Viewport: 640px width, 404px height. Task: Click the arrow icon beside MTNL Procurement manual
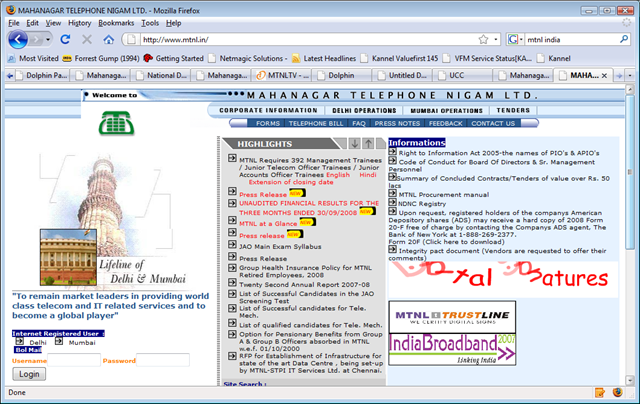pos(392,193)
